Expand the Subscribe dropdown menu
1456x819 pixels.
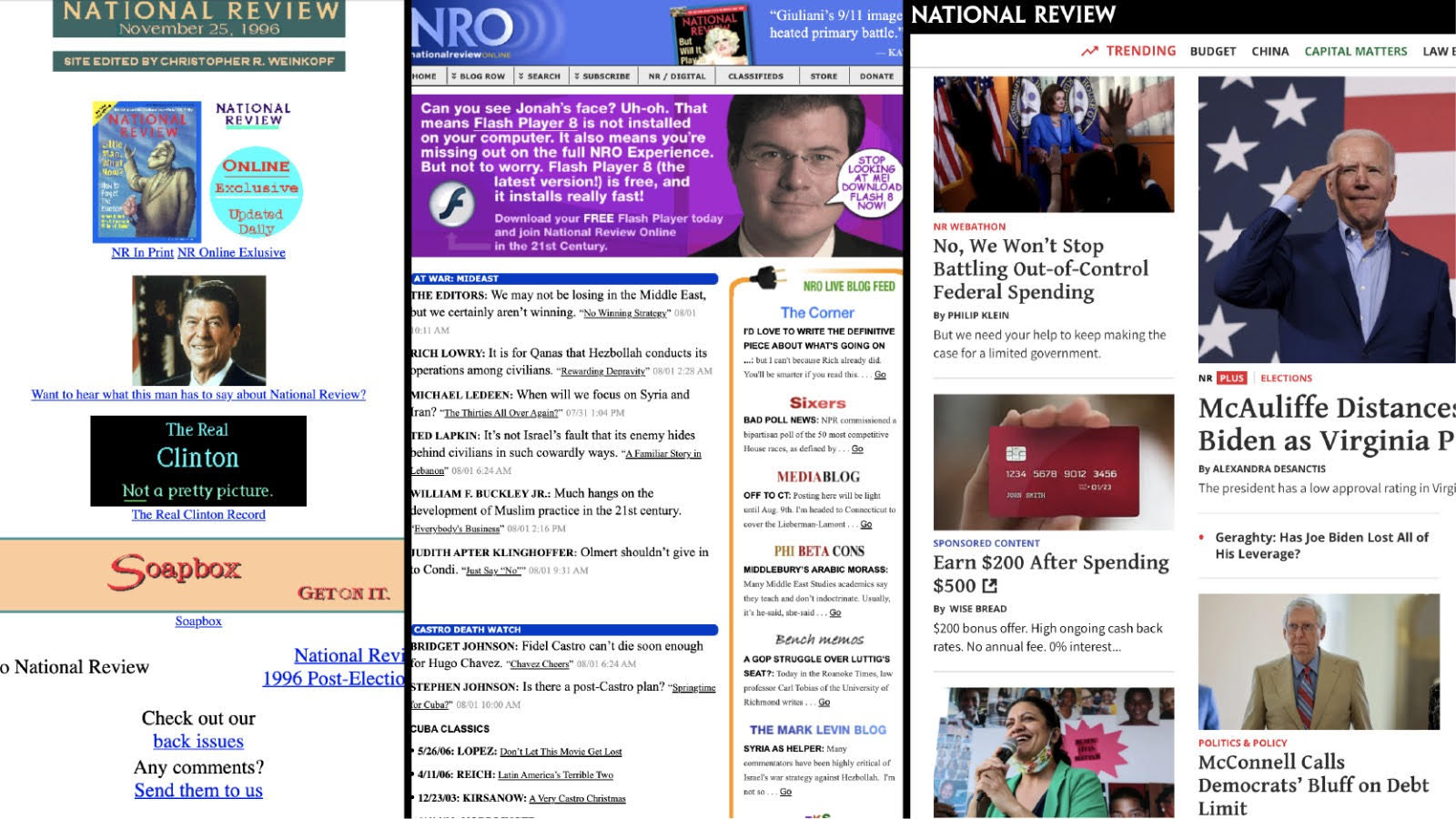[x=602, y=76]
